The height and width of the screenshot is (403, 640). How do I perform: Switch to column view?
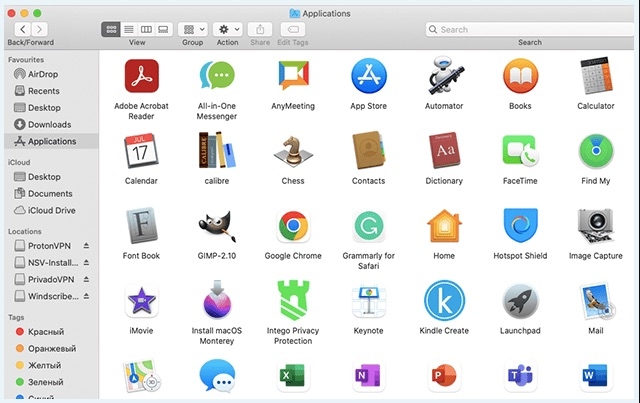coord(146,29)
